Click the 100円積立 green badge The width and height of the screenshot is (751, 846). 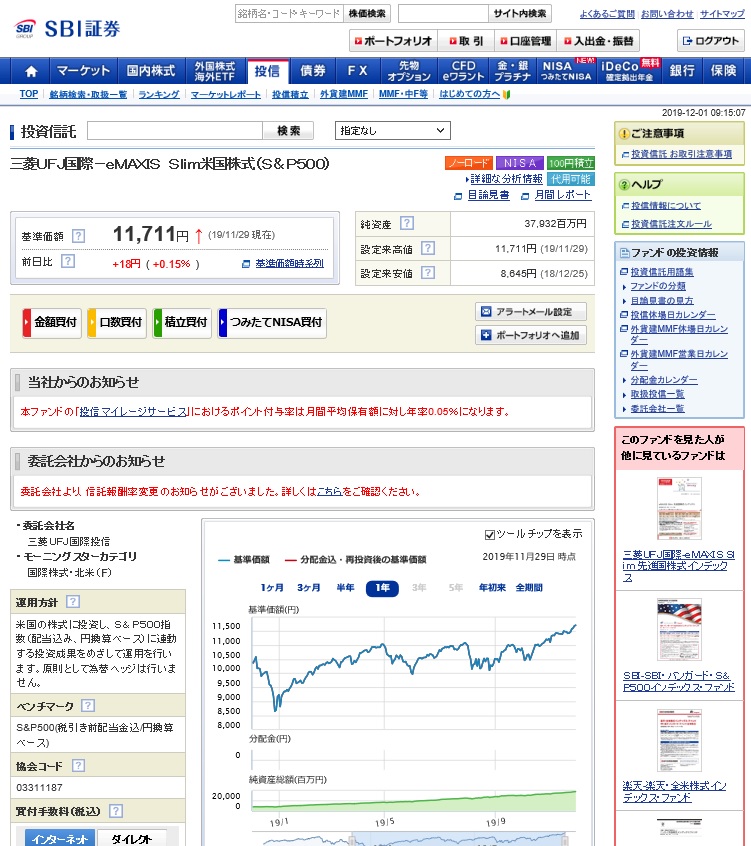(x=570, y=163)
